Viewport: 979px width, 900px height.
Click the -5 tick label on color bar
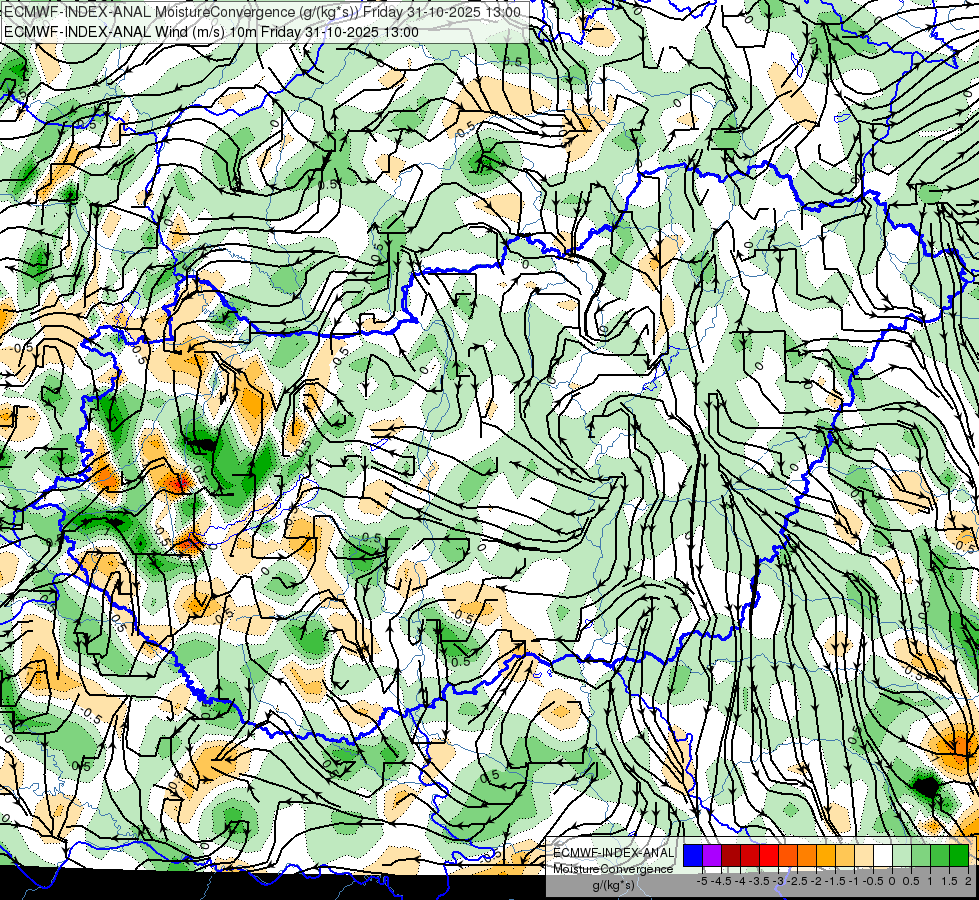(702, 882)
